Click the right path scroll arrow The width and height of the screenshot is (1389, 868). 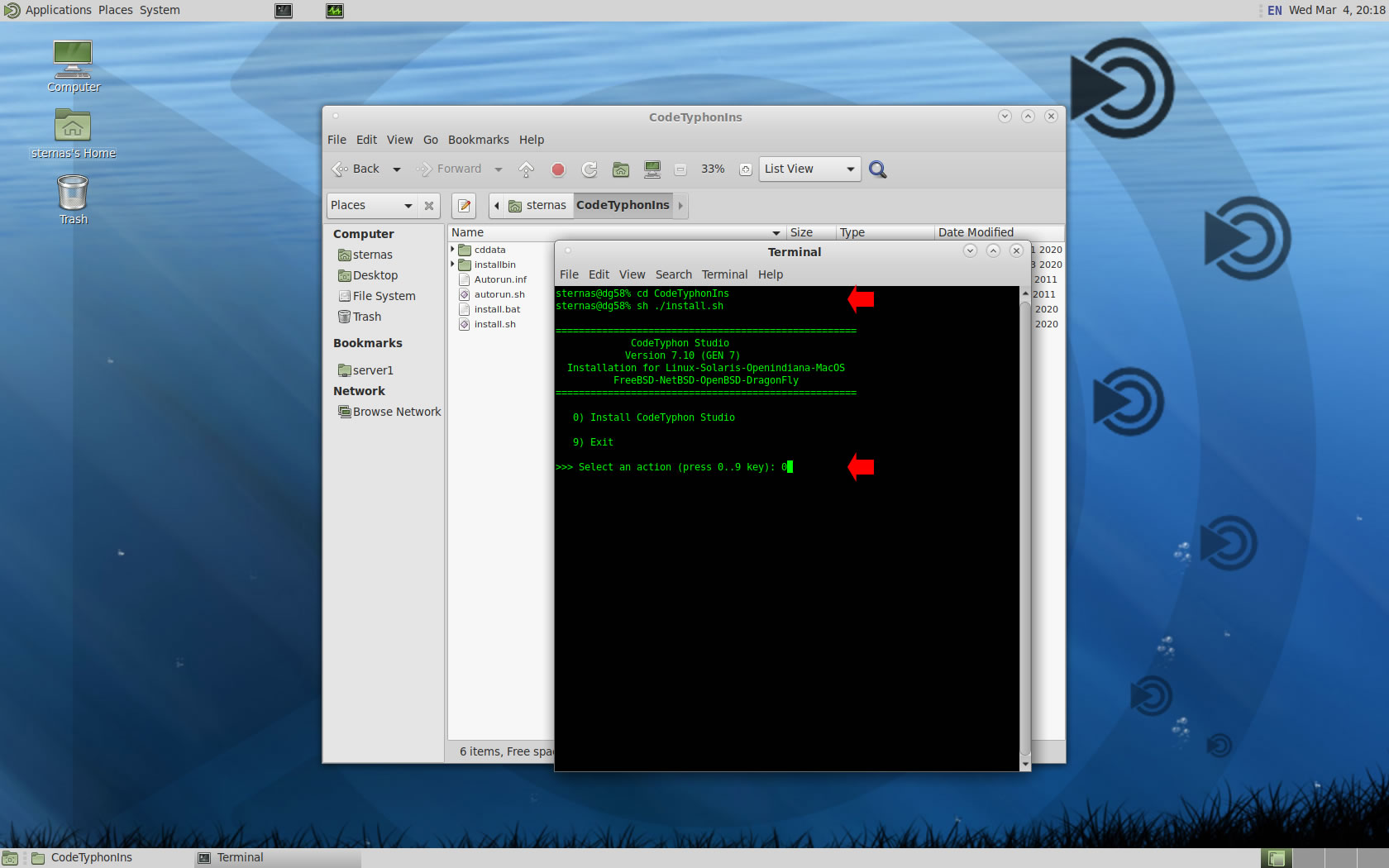[680, 206]
